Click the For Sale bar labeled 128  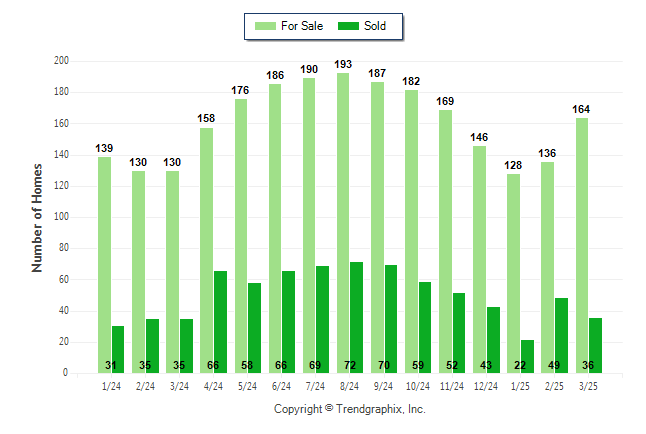point(513,274)
